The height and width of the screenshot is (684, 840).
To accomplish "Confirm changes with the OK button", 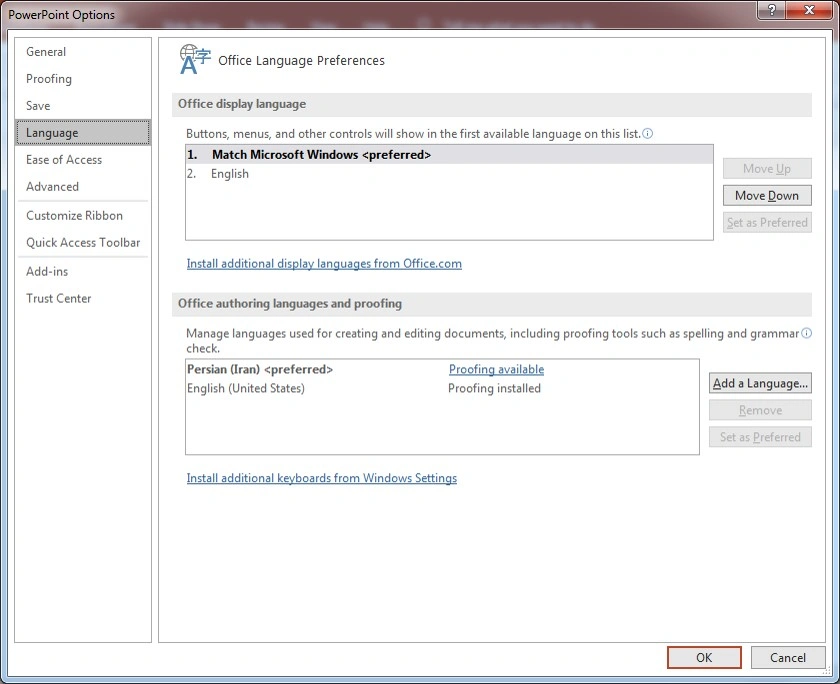I will click(704, 657).
